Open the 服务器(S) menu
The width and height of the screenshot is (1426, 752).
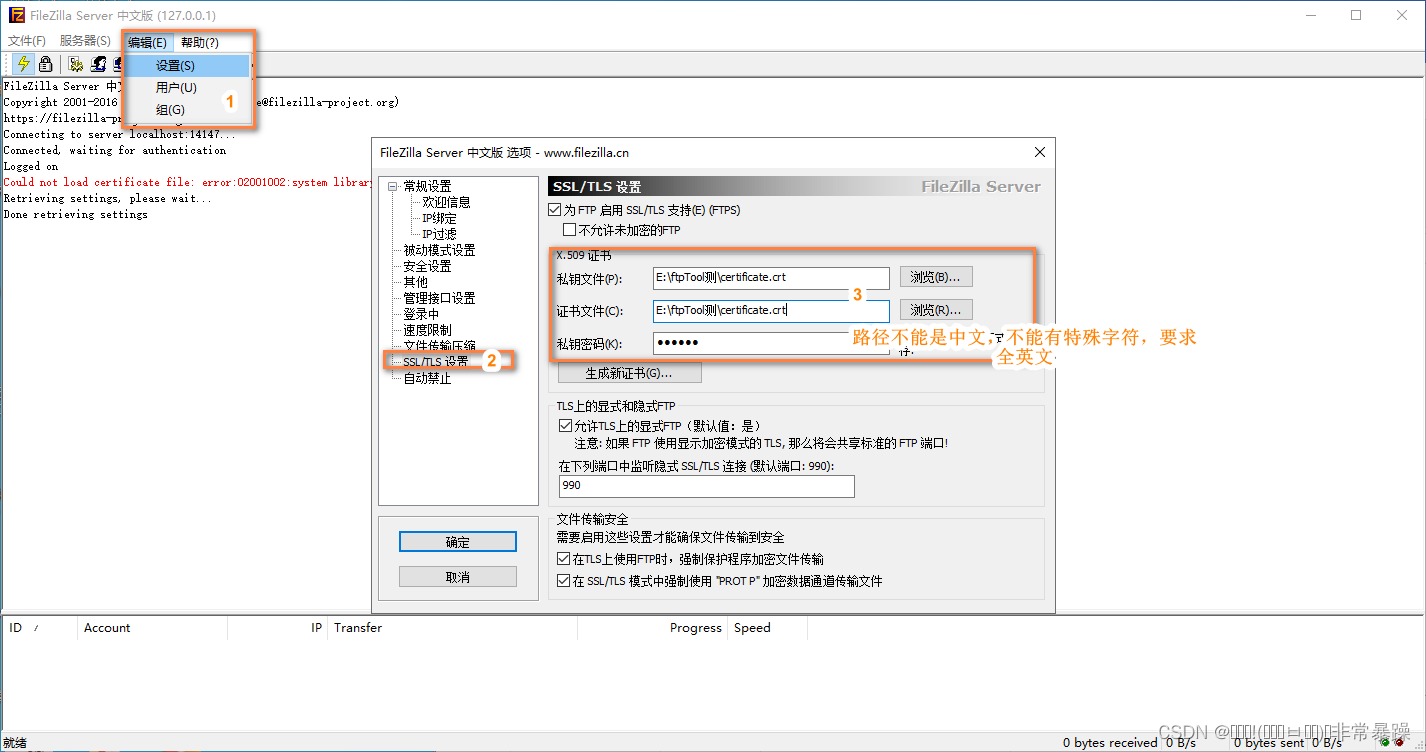click(x=85, y=41)
